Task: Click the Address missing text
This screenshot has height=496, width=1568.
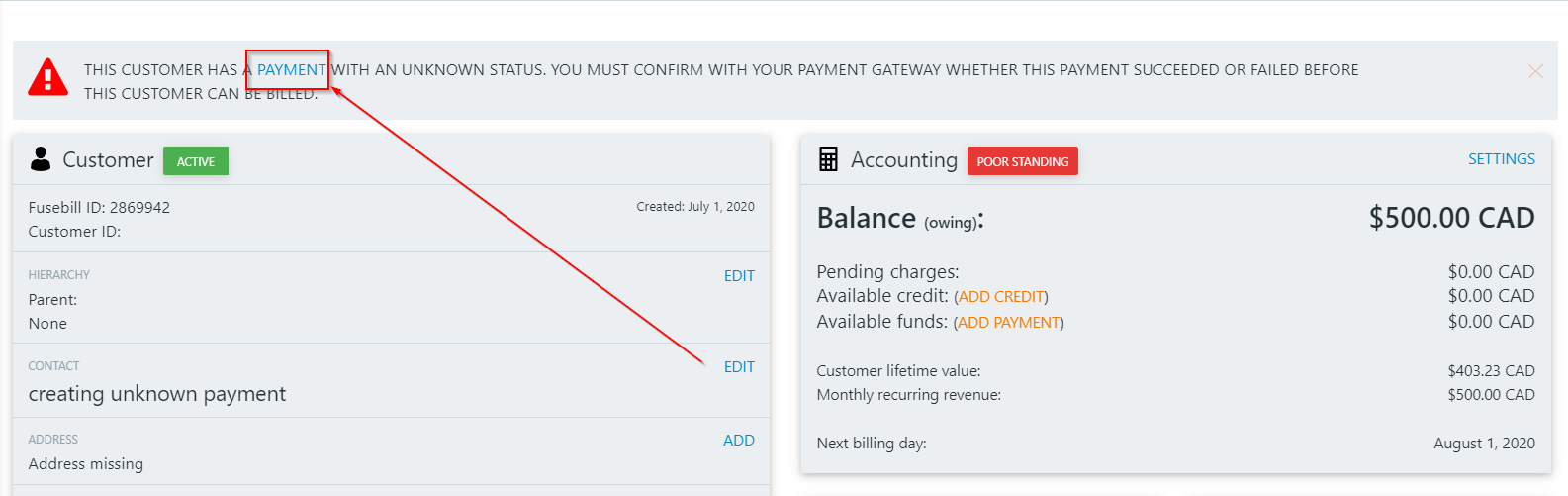Action: coord(86,464)
